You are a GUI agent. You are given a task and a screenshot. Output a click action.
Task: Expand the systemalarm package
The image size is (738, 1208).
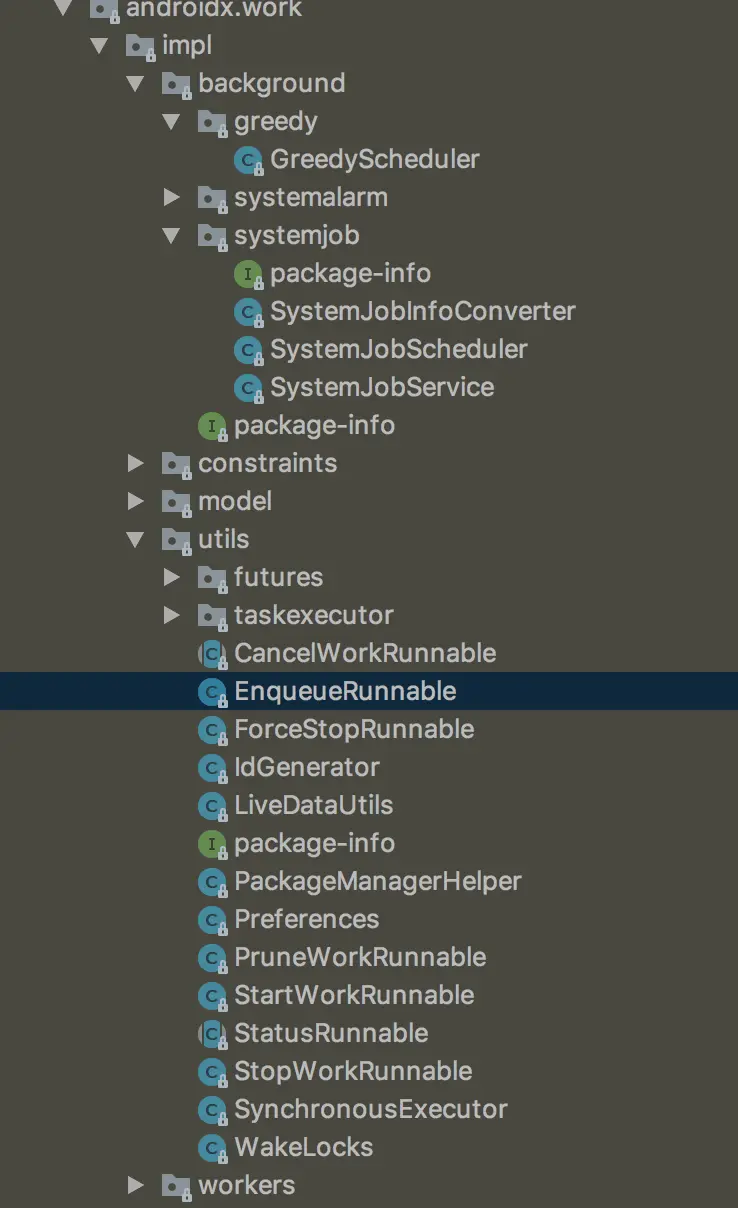[172, 198]
